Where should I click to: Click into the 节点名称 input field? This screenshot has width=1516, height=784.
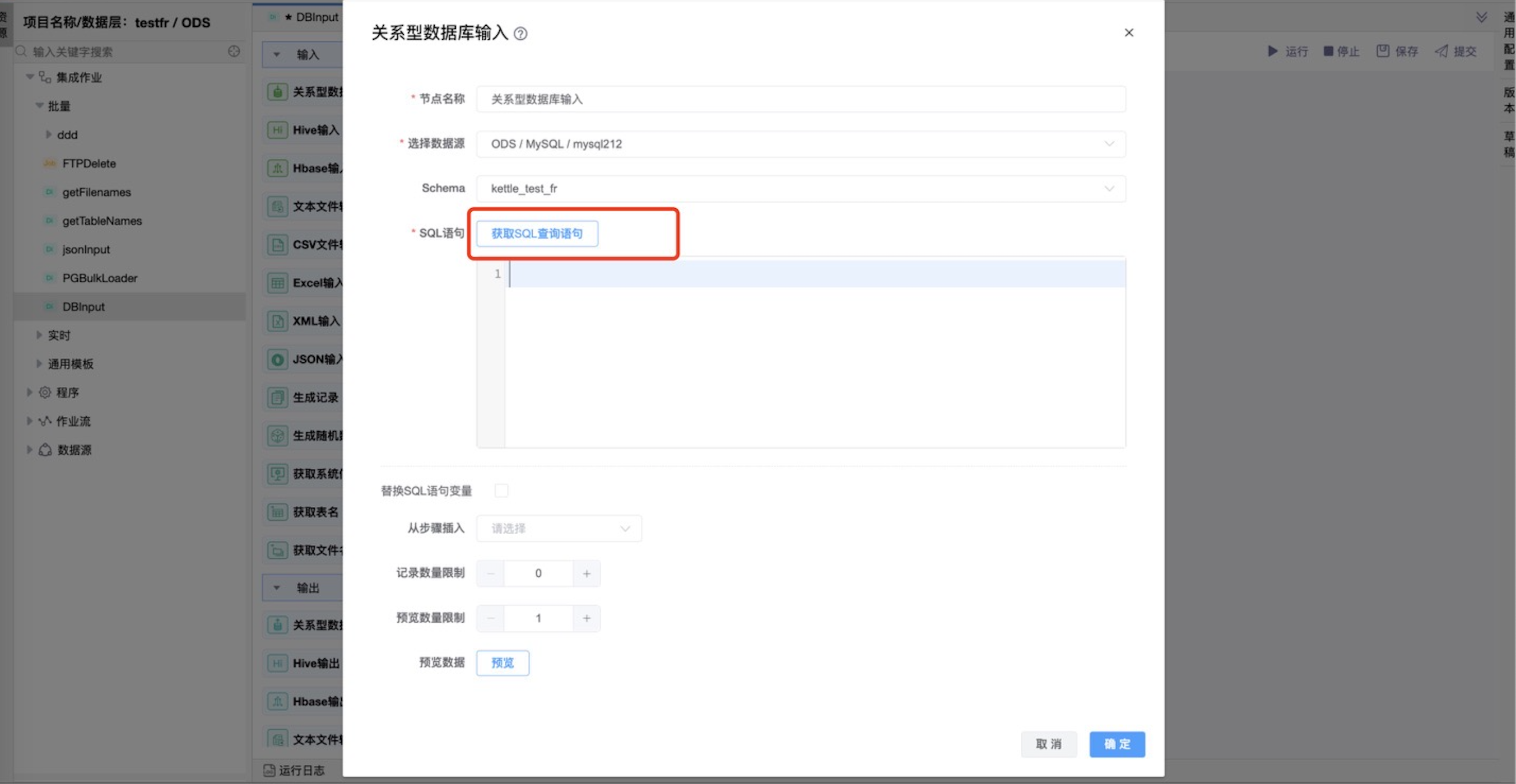[801, 99]
